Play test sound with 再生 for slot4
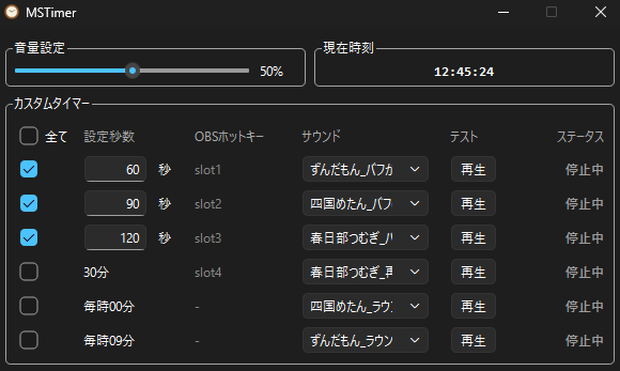 pyautogui.click(x=473, y=272)
